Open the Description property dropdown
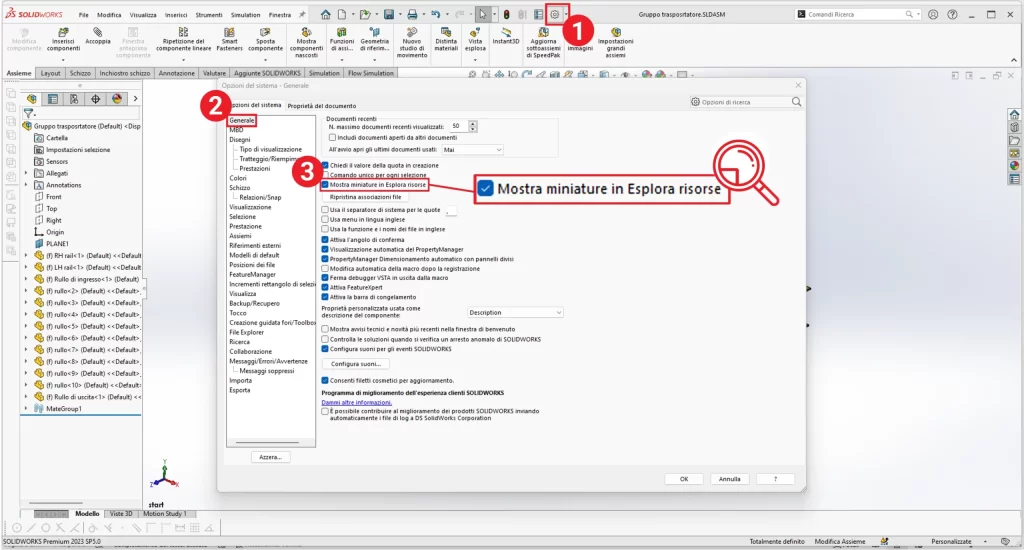Image resolution: width=1024 pixels, height=550 pixels. click(x=515, y=313)
